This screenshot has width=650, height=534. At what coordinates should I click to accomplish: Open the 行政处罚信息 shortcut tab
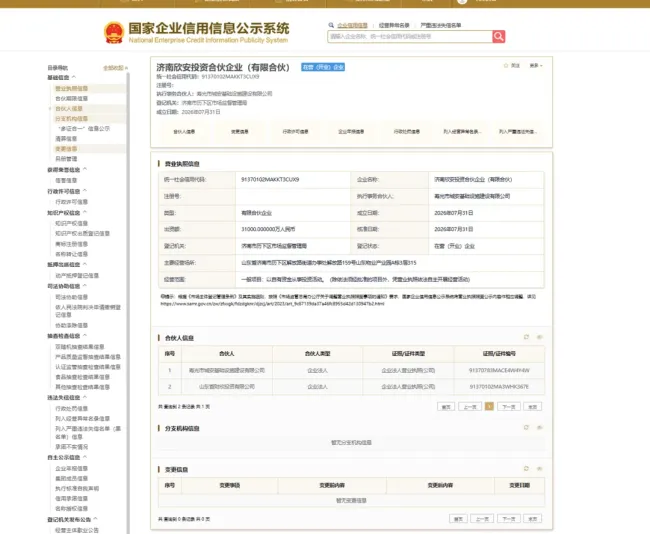click(x=407, y=132)
